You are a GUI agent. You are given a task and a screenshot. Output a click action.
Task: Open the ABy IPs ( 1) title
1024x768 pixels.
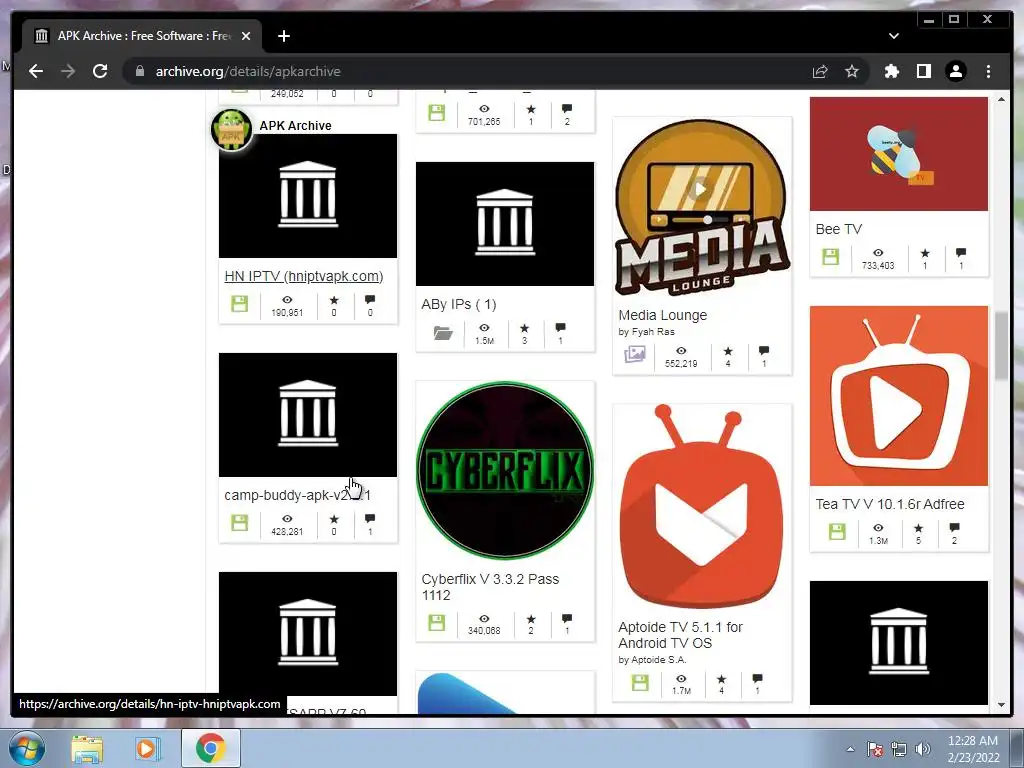(458, 304)
